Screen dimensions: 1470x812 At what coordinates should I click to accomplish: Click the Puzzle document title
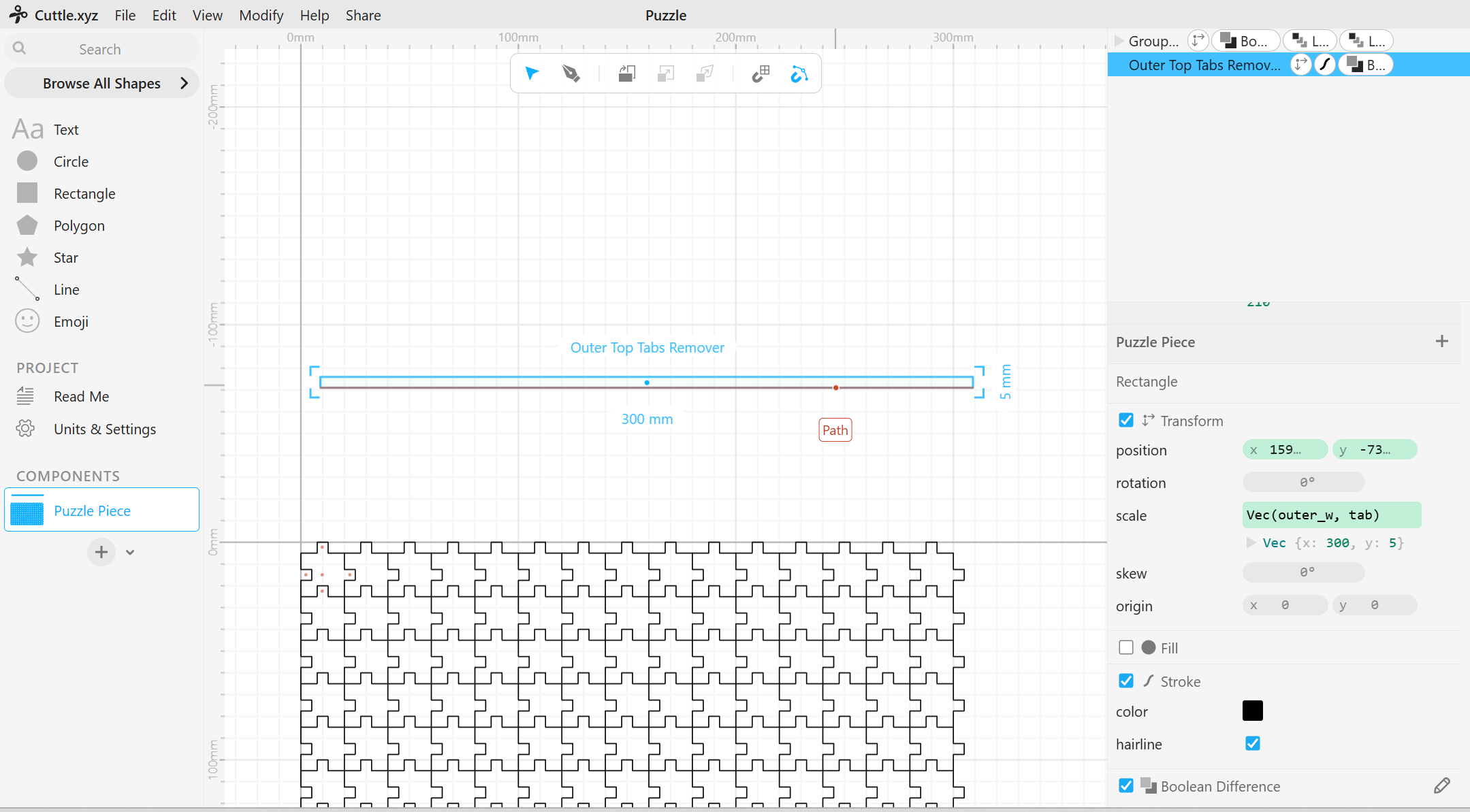click(666, 15)
